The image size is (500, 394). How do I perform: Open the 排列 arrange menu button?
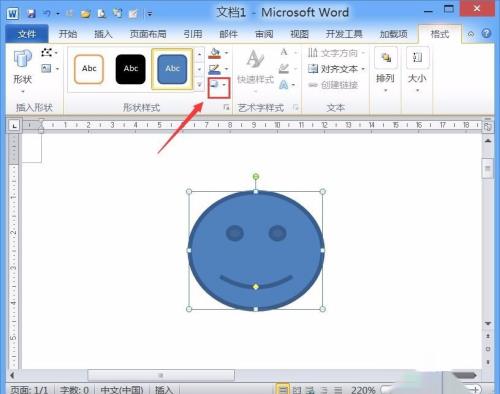386,71
